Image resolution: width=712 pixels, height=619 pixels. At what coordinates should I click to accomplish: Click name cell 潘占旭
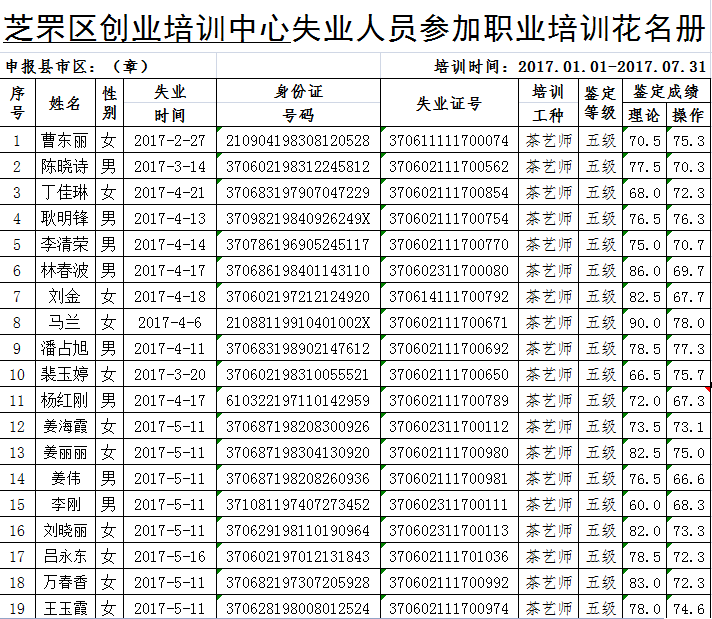(65, 348)
